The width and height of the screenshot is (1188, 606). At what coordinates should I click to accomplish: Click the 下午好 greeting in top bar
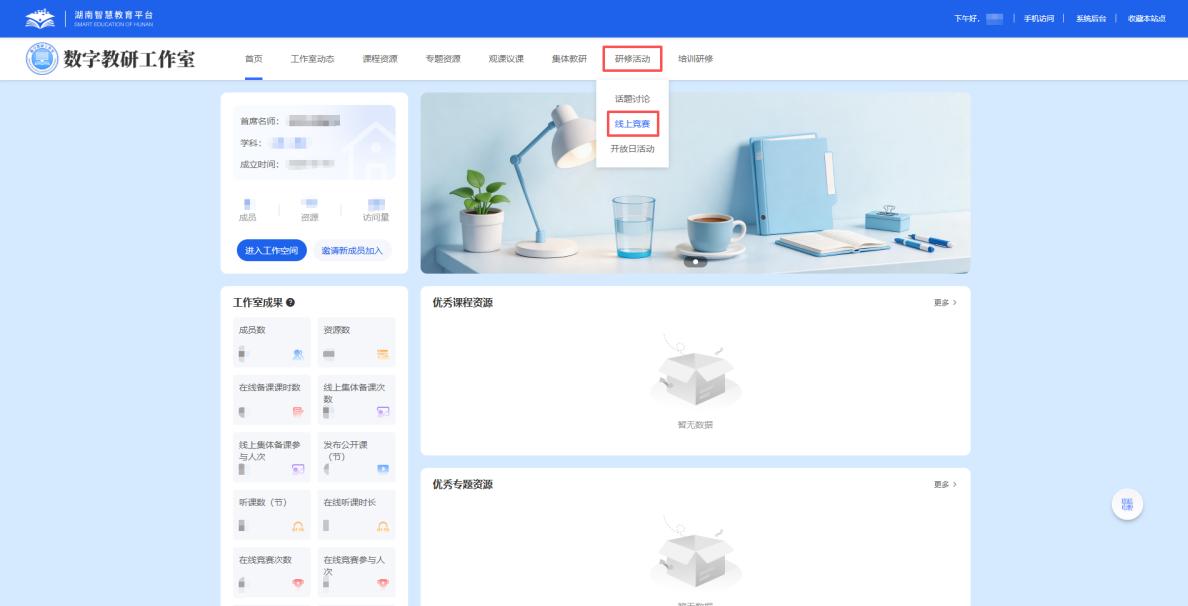click(967, 18)
